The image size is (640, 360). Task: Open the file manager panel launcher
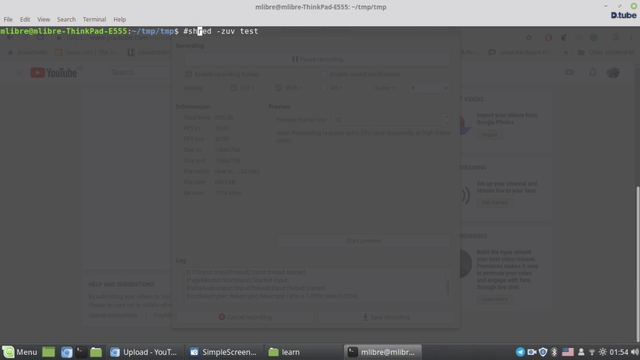click(x=96, y=352)
